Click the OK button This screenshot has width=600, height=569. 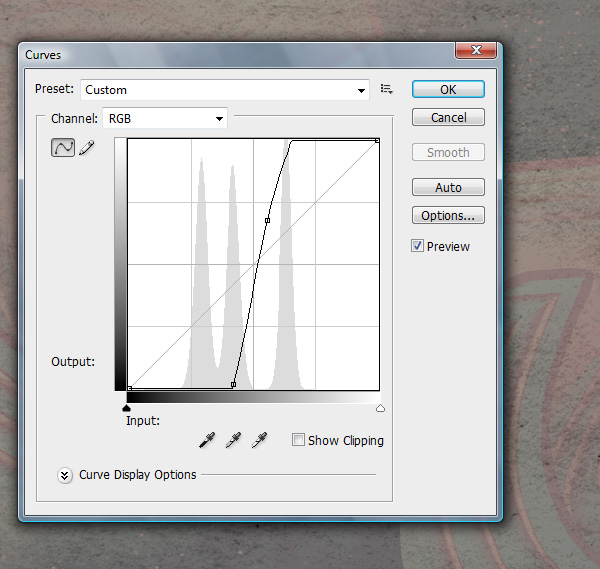[x=448, y=89]
